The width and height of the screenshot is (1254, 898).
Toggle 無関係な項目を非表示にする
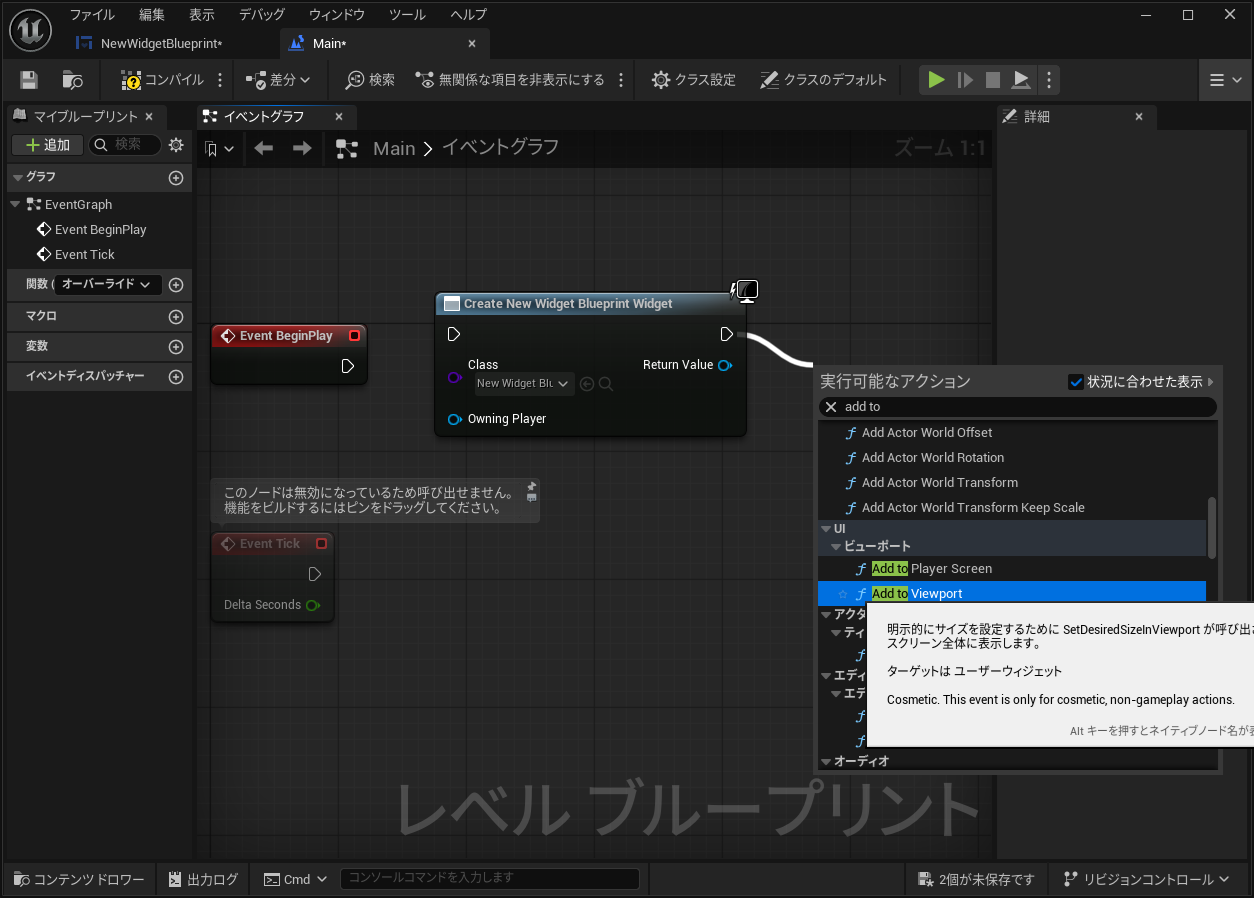click(x=510, y=80)
